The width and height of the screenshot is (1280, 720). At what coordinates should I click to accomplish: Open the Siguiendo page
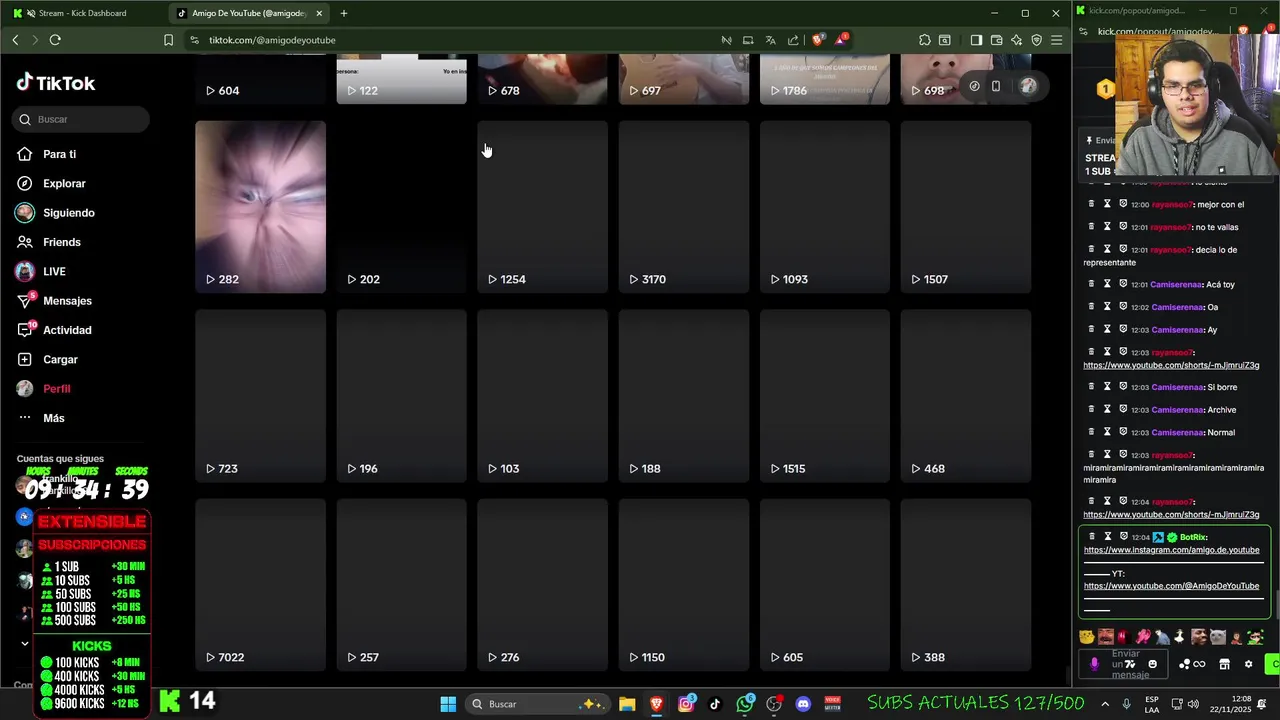pyautogui.click(x=68, y=213)
